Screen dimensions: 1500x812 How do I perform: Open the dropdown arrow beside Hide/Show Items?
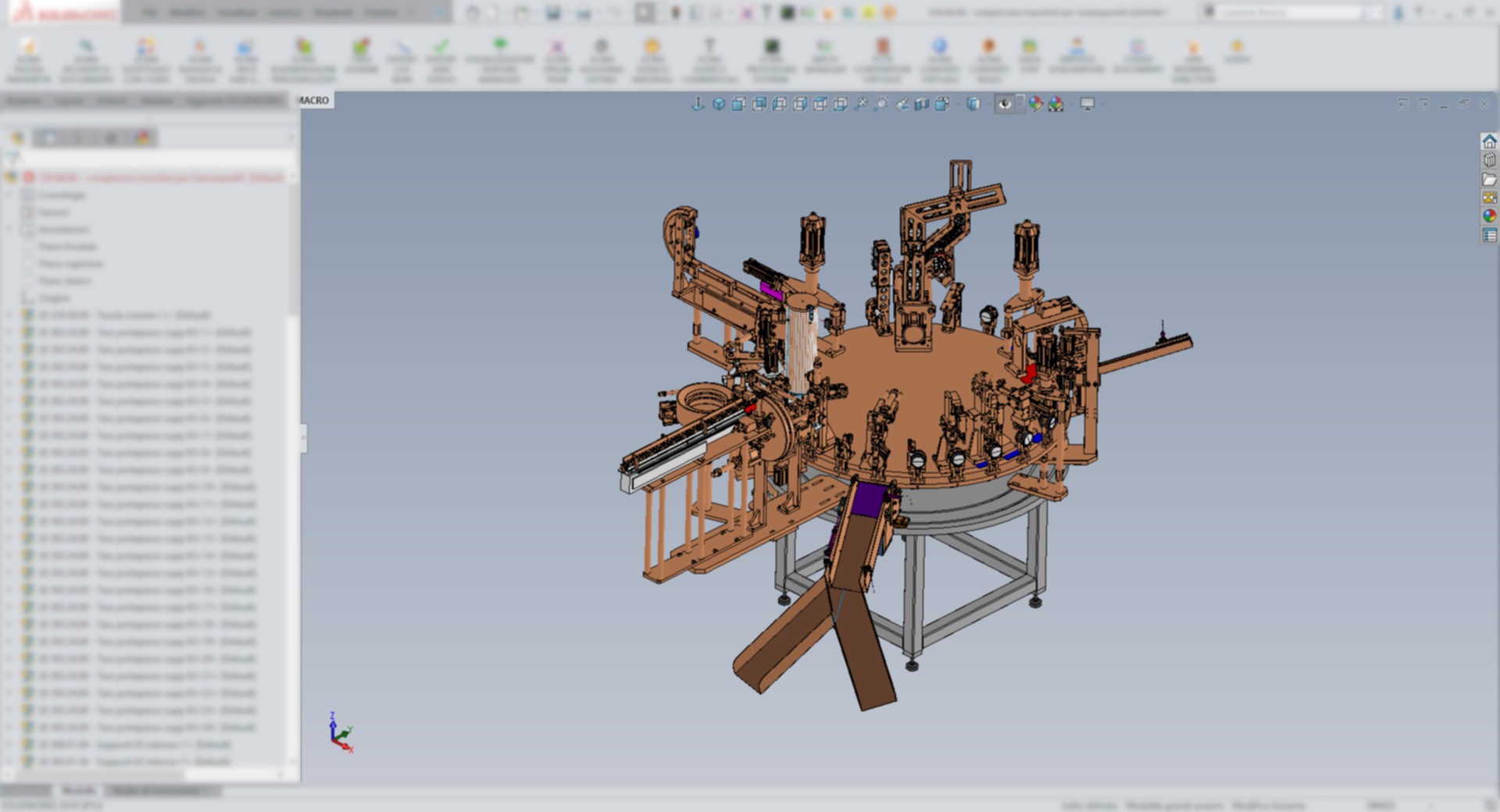coord(1020,104)
